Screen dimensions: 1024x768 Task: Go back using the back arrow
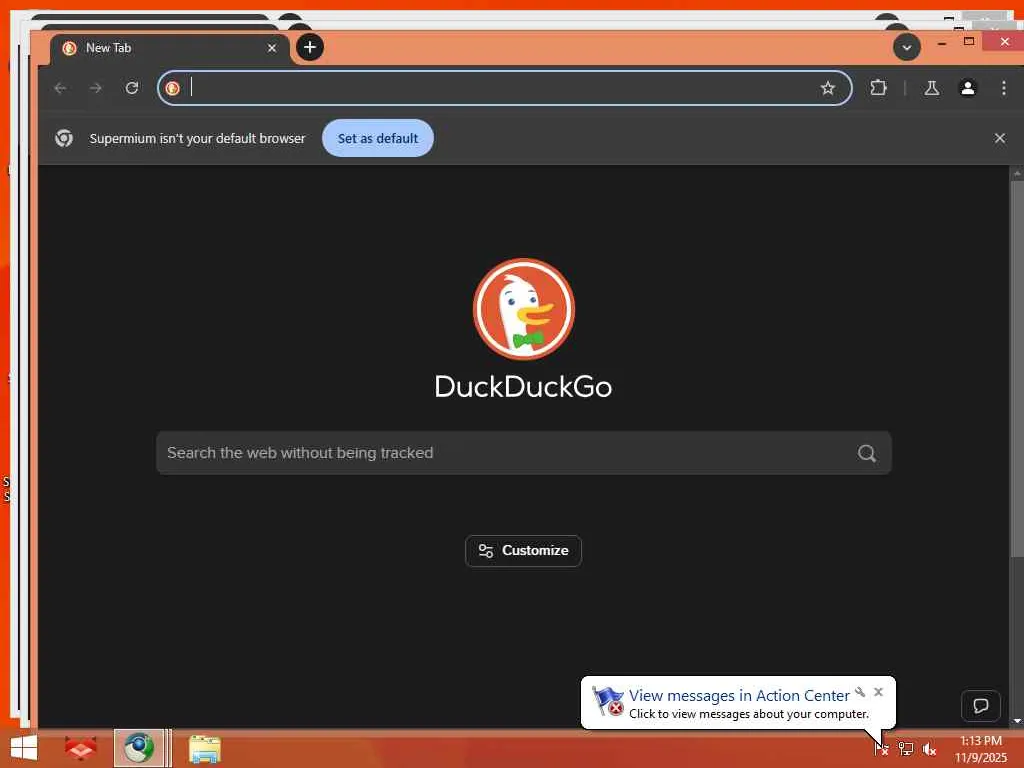(61, 88)
